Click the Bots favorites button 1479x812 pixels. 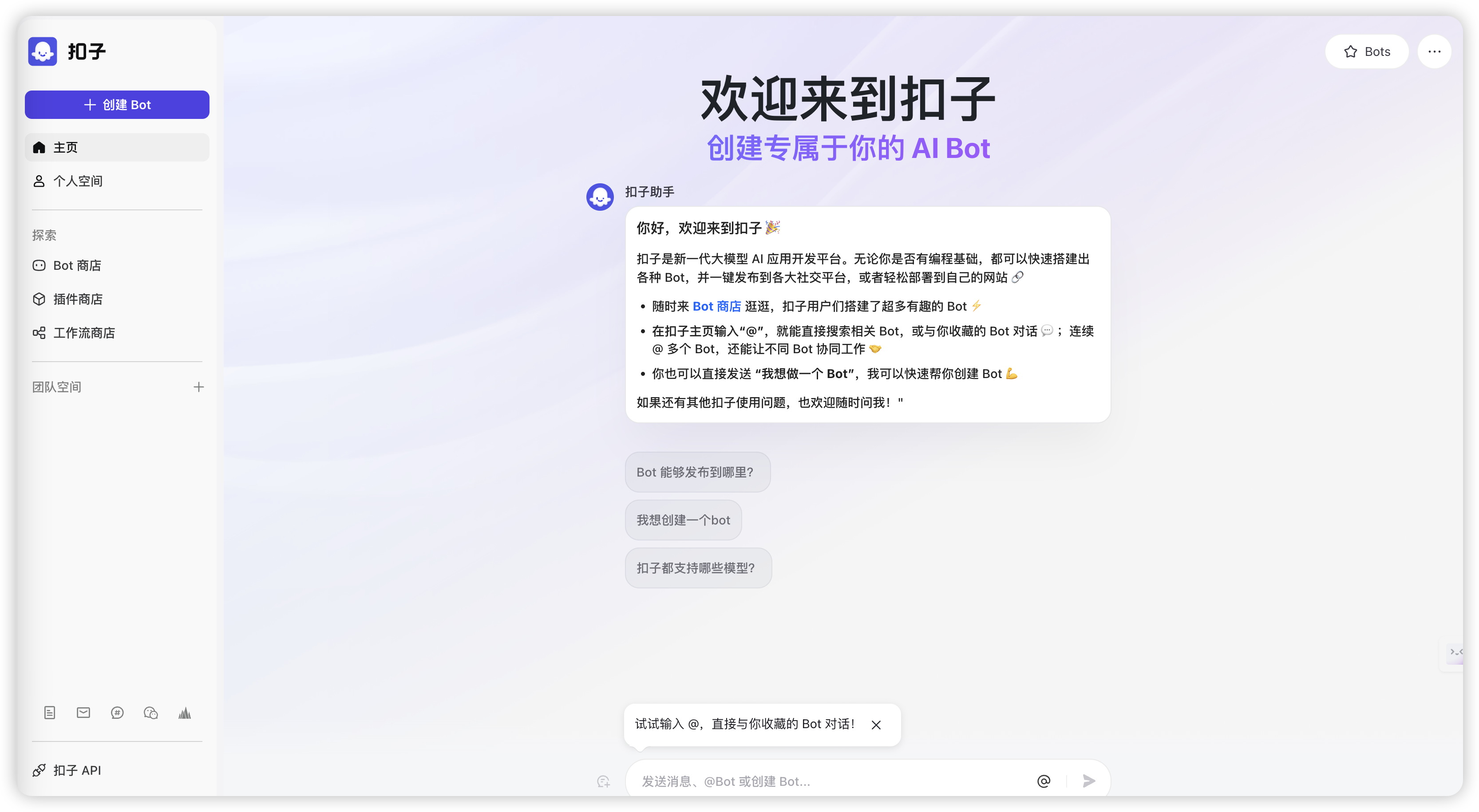[x=1366, y=51]
